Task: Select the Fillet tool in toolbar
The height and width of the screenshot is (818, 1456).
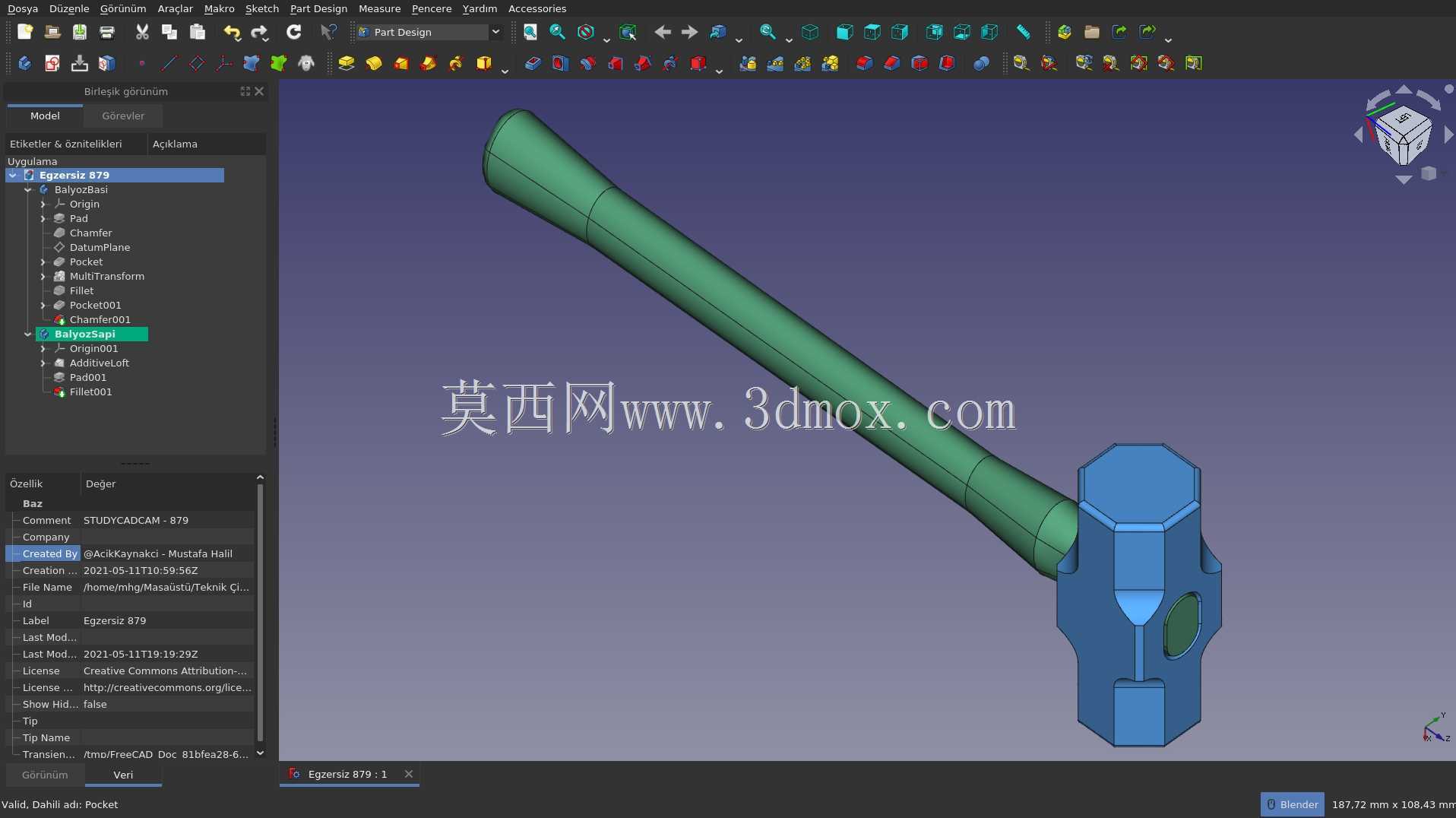Action: pos(865,63)
